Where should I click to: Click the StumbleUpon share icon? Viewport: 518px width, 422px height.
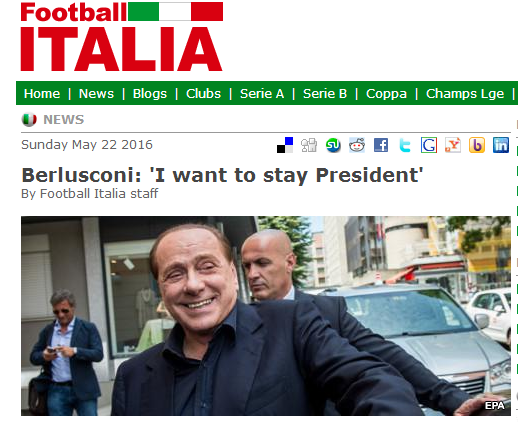[333, 145]
